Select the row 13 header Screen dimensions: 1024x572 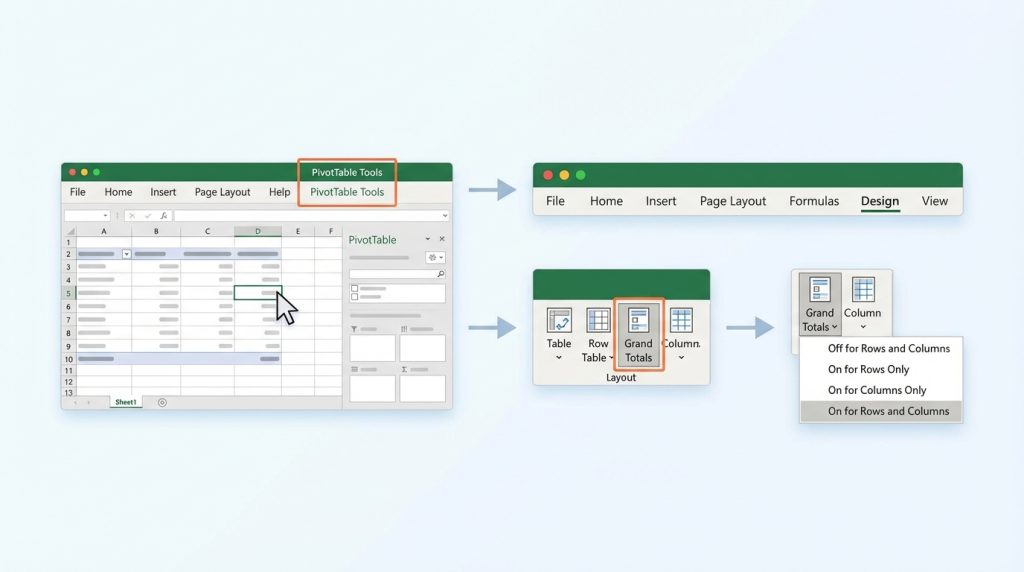[x=69, y=392]
